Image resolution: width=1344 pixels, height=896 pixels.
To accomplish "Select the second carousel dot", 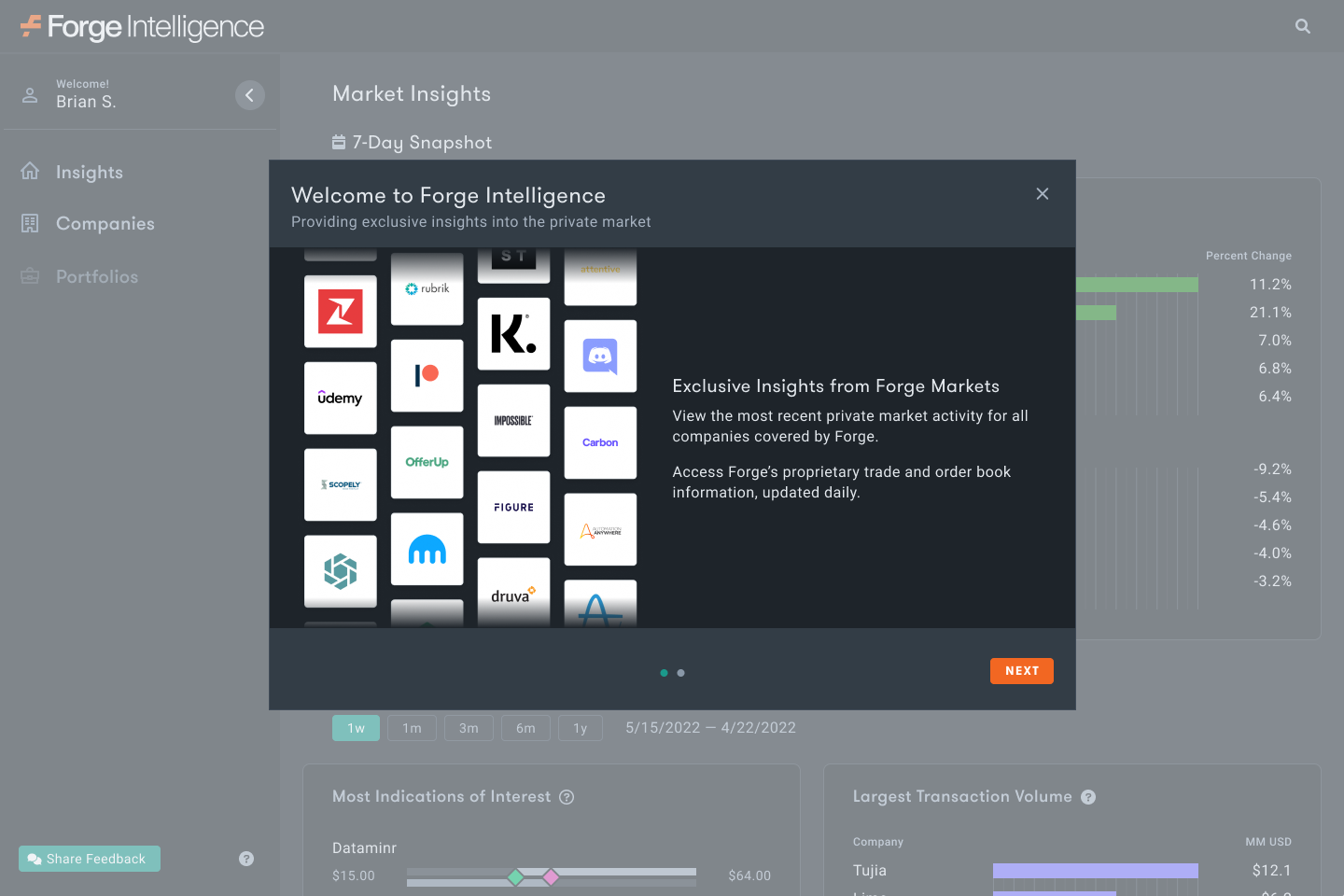I will (680, 672).
